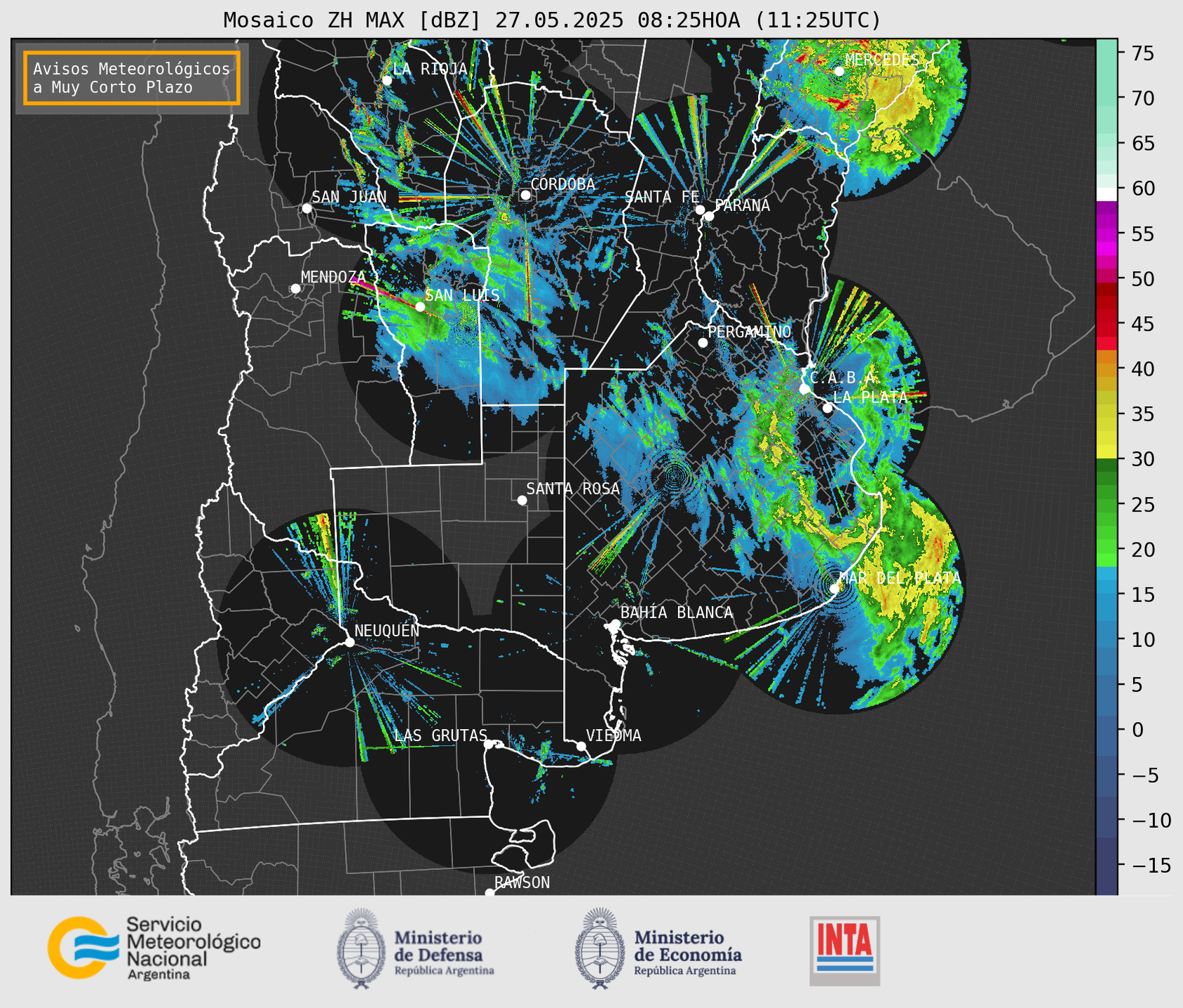
Task: Click the NEUQUÉN city marker dot
Action: pyautogui.click(x=349, y=642)
